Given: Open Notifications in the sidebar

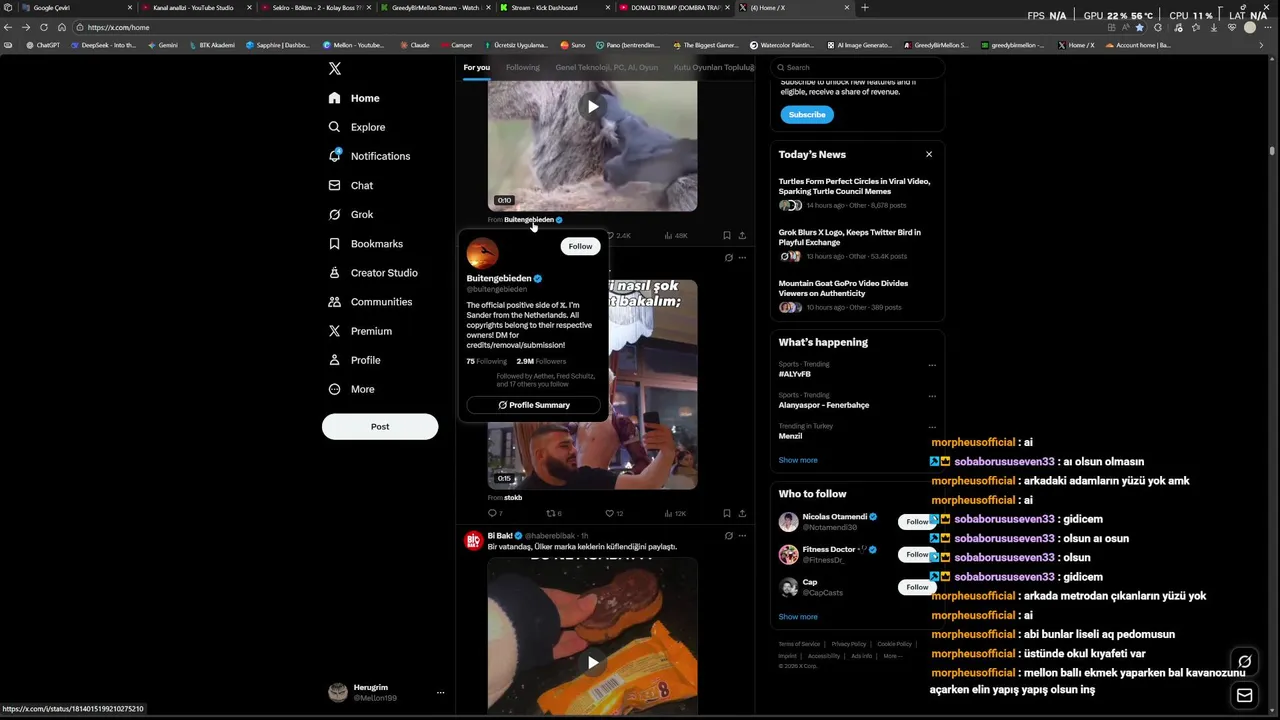Looking at the screenshot, I should pos(369,156).
